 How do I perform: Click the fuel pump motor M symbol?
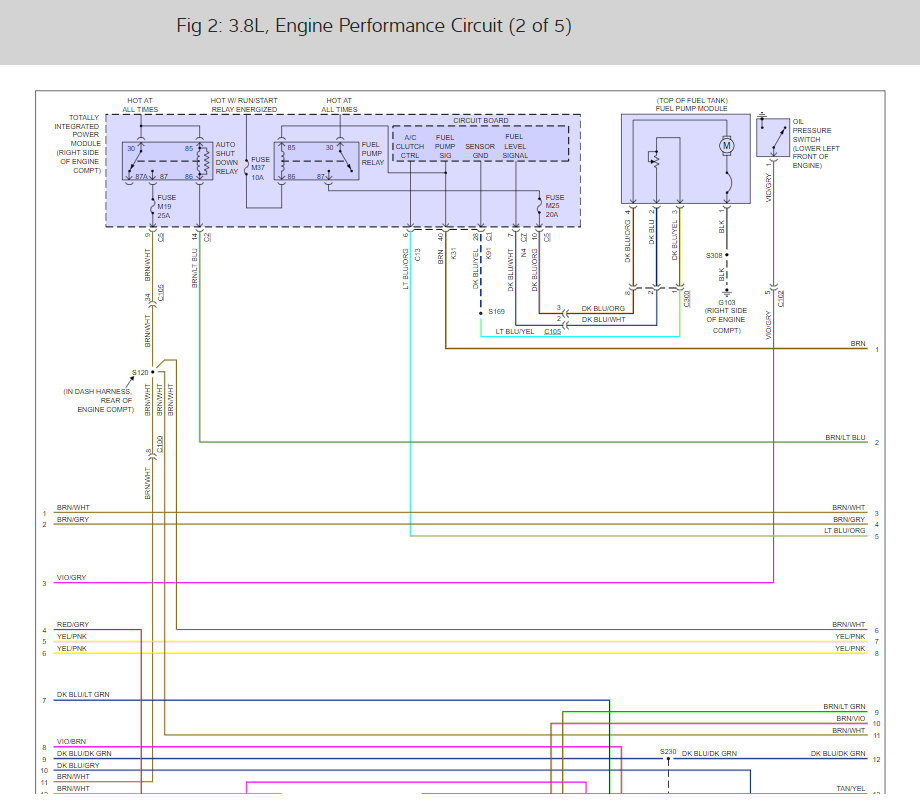click(x=727, y=146)
